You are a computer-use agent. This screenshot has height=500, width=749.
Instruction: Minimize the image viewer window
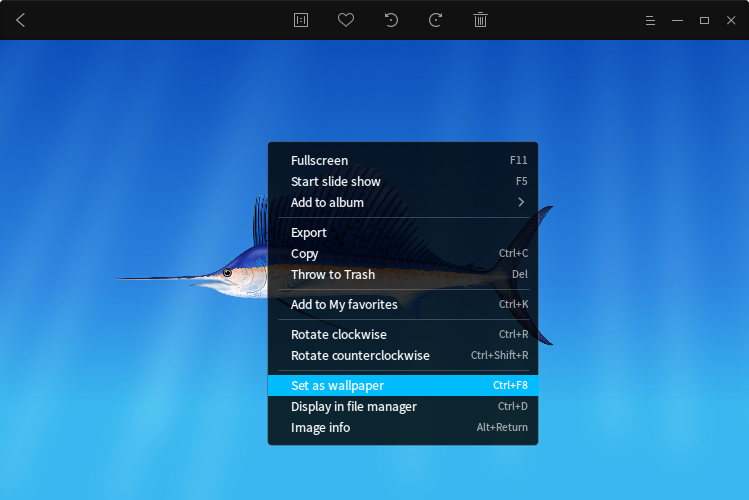[x=677, y=21]
